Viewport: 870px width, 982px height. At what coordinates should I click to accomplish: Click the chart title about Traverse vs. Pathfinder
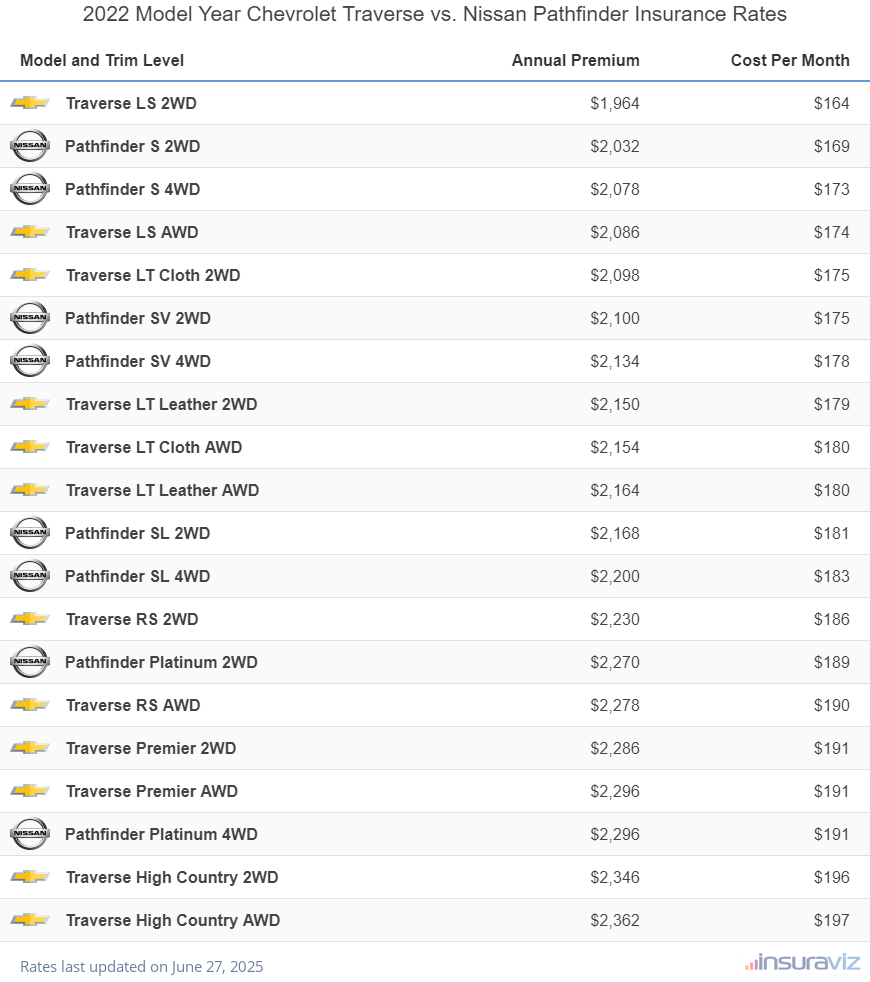[435, 14]
